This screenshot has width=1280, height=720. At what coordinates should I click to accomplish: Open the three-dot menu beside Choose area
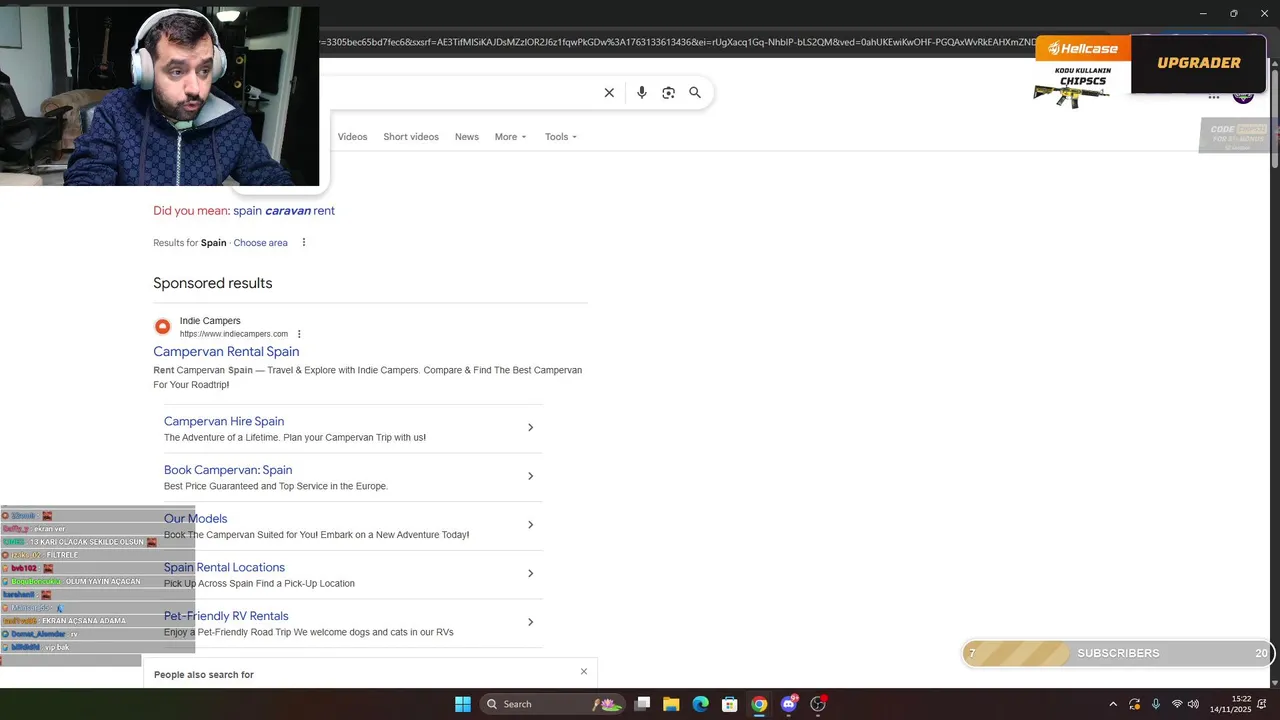pyautogui.click(x=304, y=243)
